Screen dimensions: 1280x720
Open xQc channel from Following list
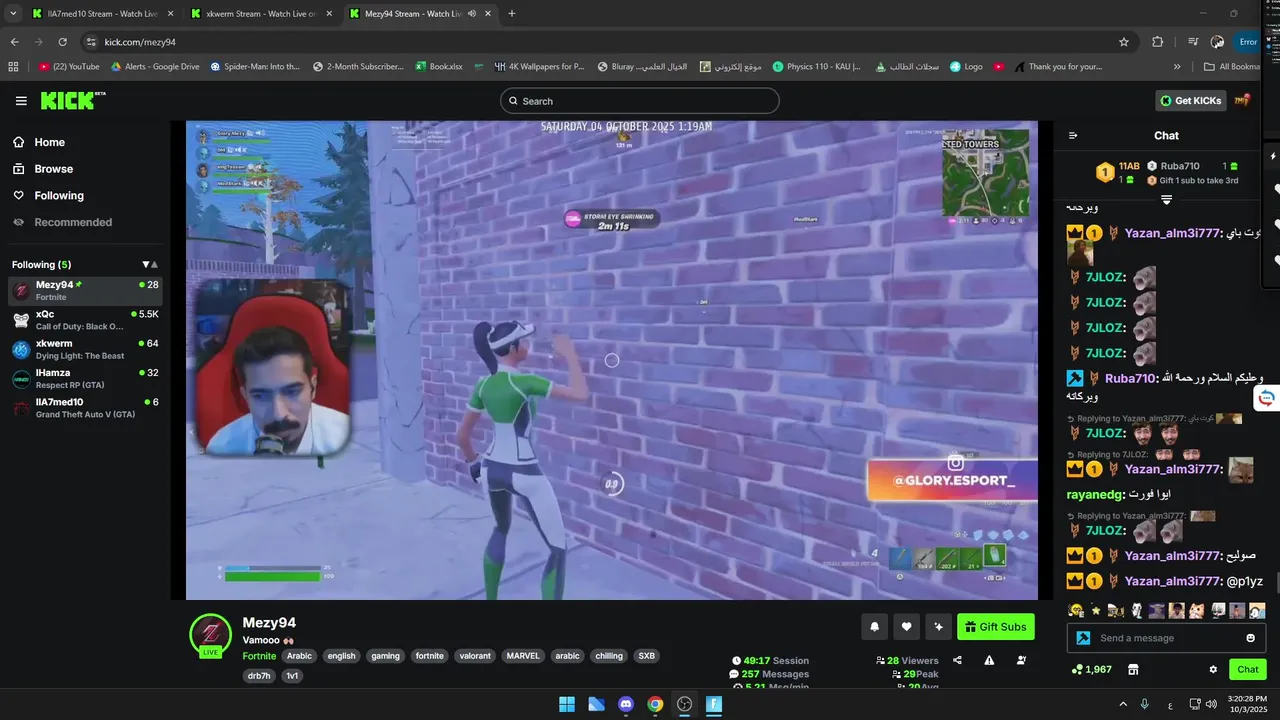tap(85, 320)
